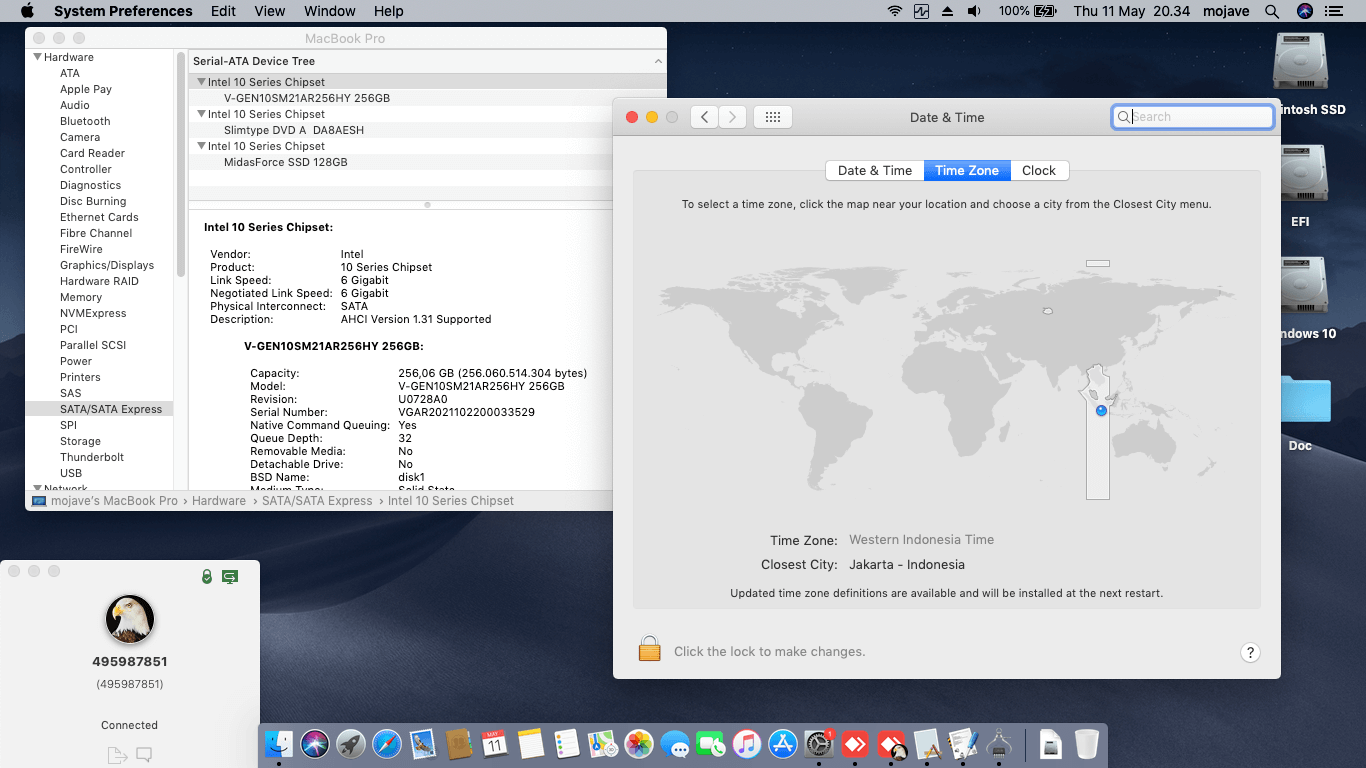This screenshot has width=1366, height=768.
Task: Collapse chipset row above V-GEN10SM21AR256HY
Action: point(202,82)
